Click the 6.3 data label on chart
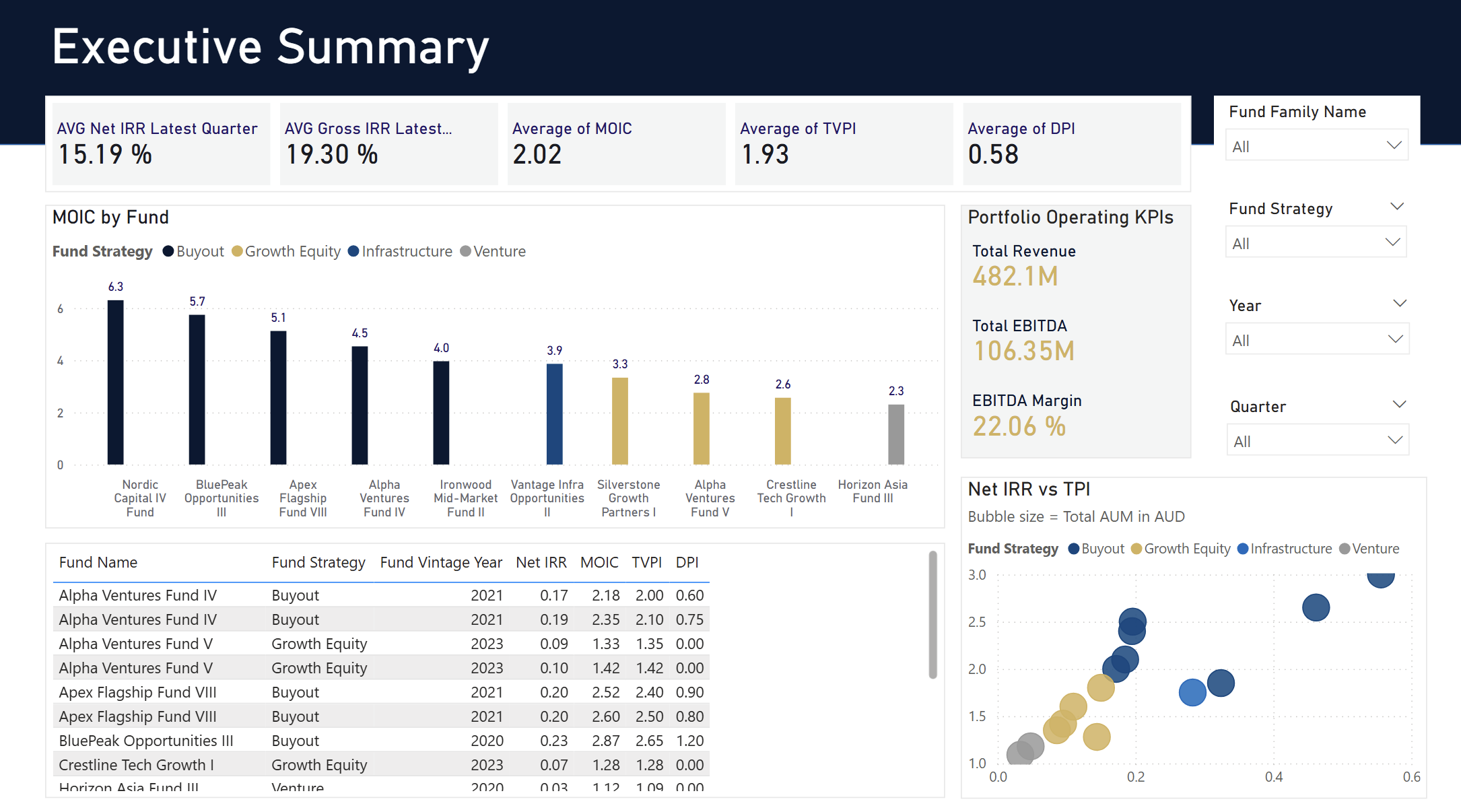 click(x=116, y=287)
